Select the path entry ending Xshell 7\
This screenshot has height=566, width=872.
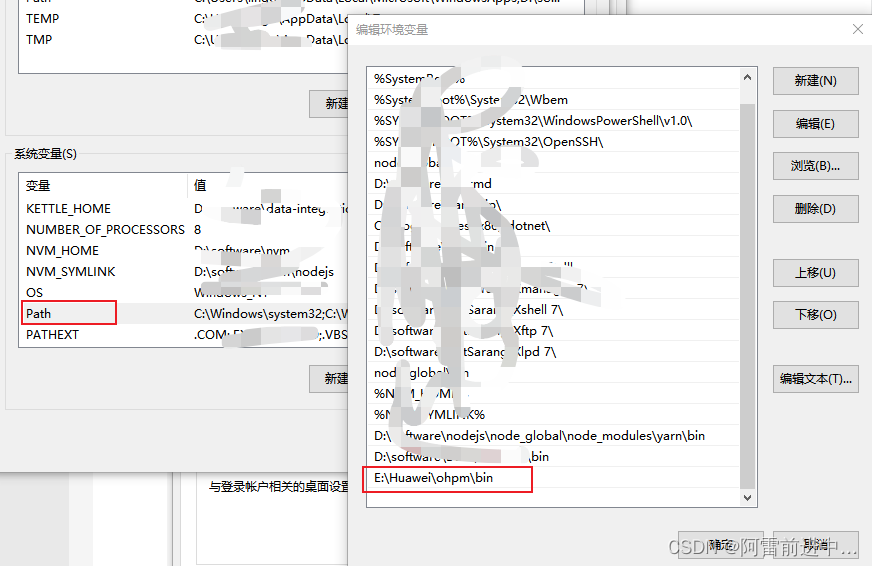(x=553, y=310)
